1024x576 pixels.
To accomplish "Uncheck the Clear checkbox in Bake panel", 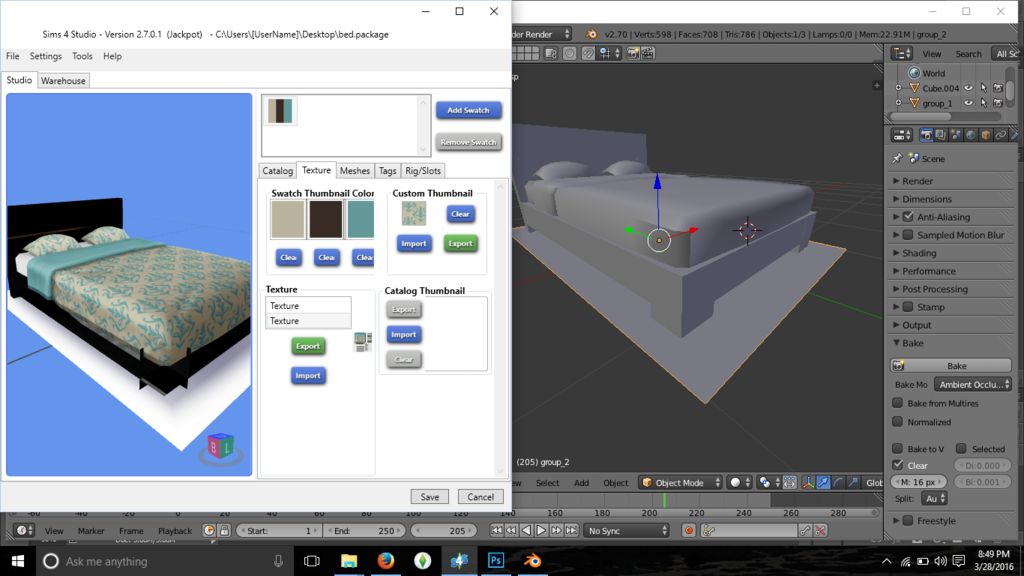I will click(x=898, y=465).
